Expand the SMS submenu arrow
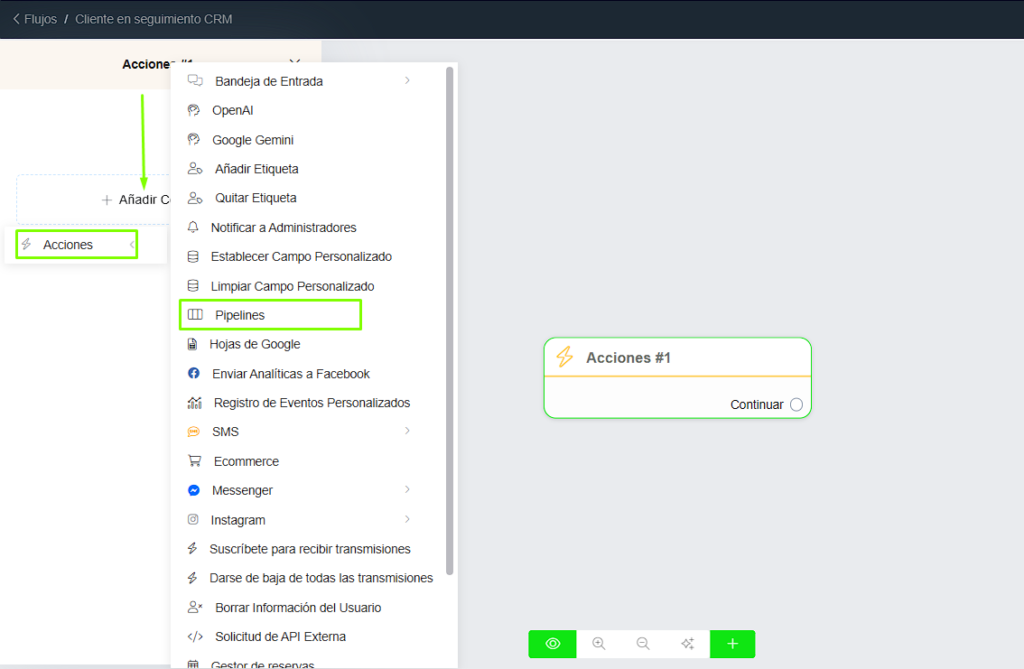This screenshot has width=1024, height=669. (407, 431)
